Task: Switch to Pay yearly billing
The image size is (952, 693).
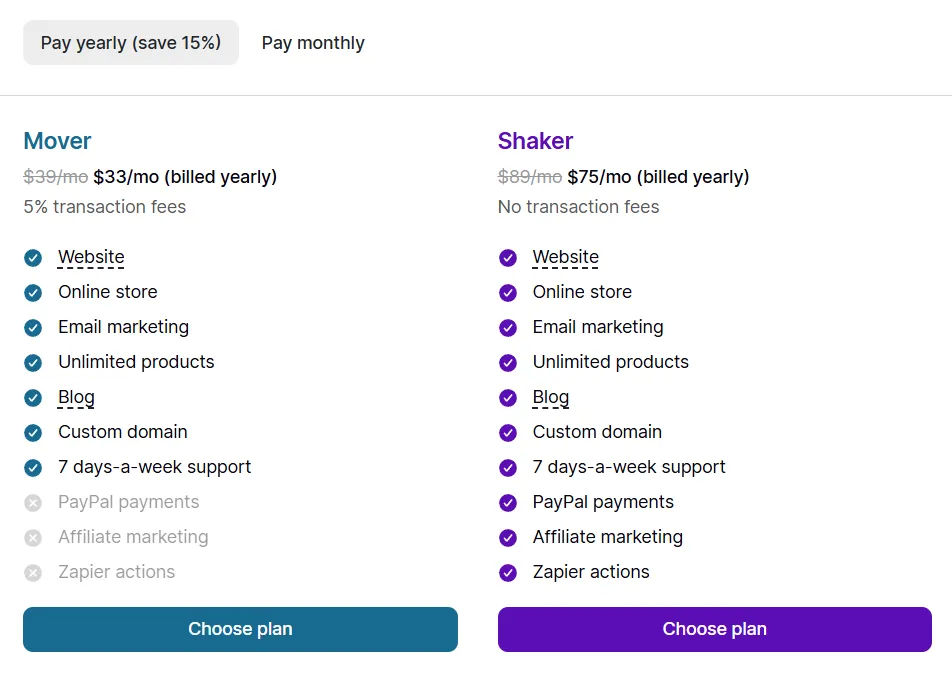Action: (x=131, y=43)
